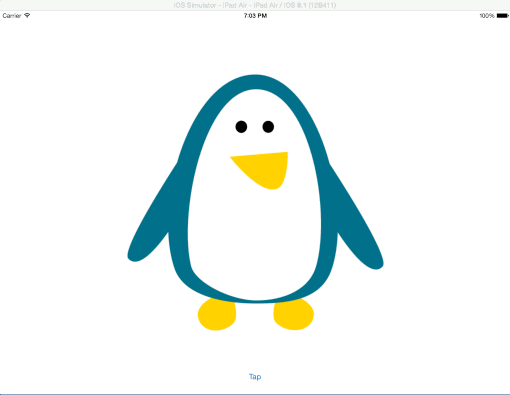Click the penguin's right yellow foot
The width and height of the screenshot is (510, 395).
(x=294, y=315)
